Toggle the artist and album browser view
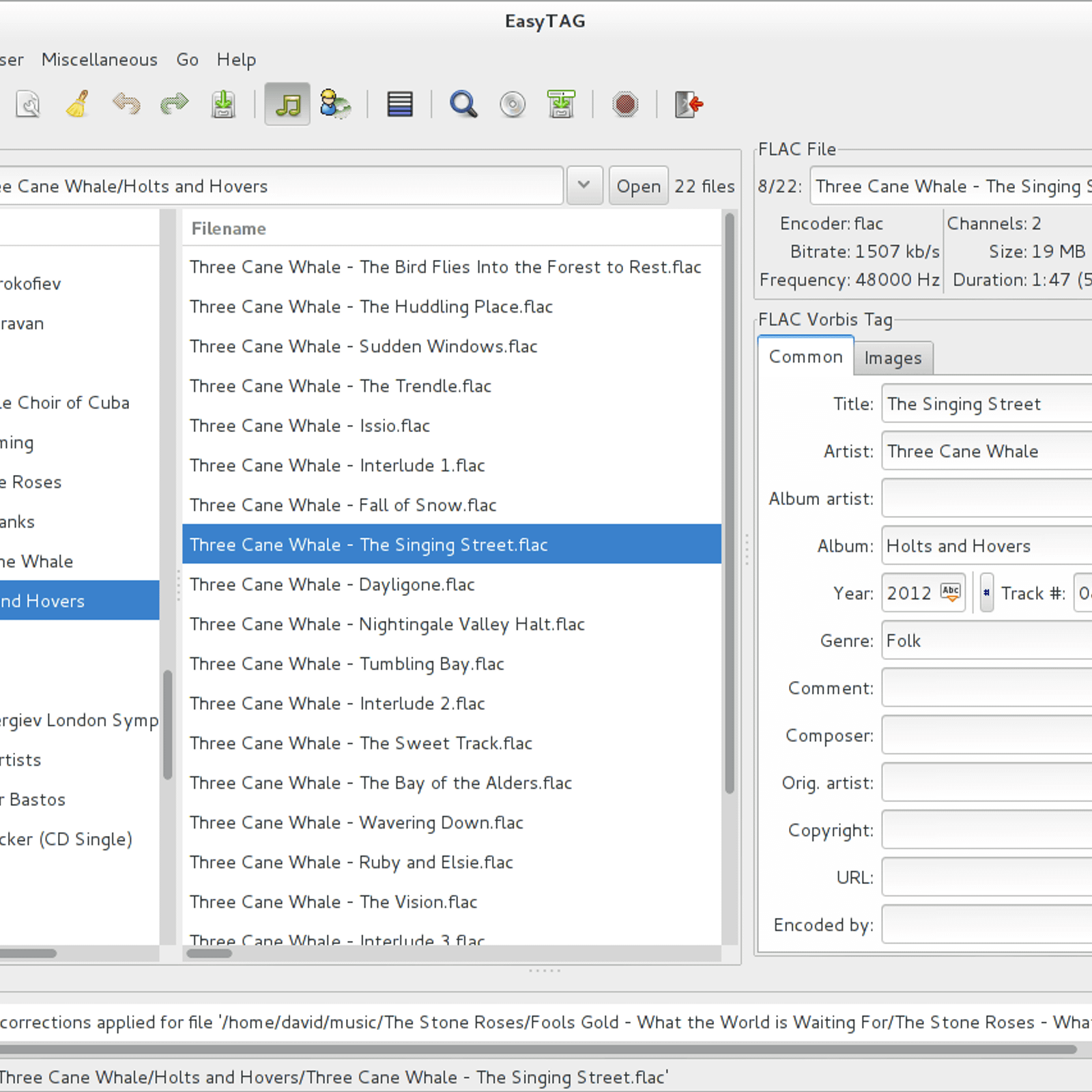The image size is (1092, 1092). click(335, 104)
